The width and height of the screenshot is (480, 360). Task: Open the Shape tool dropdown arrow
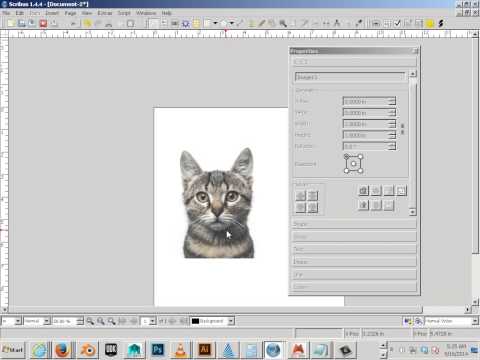tap(215, 23)
